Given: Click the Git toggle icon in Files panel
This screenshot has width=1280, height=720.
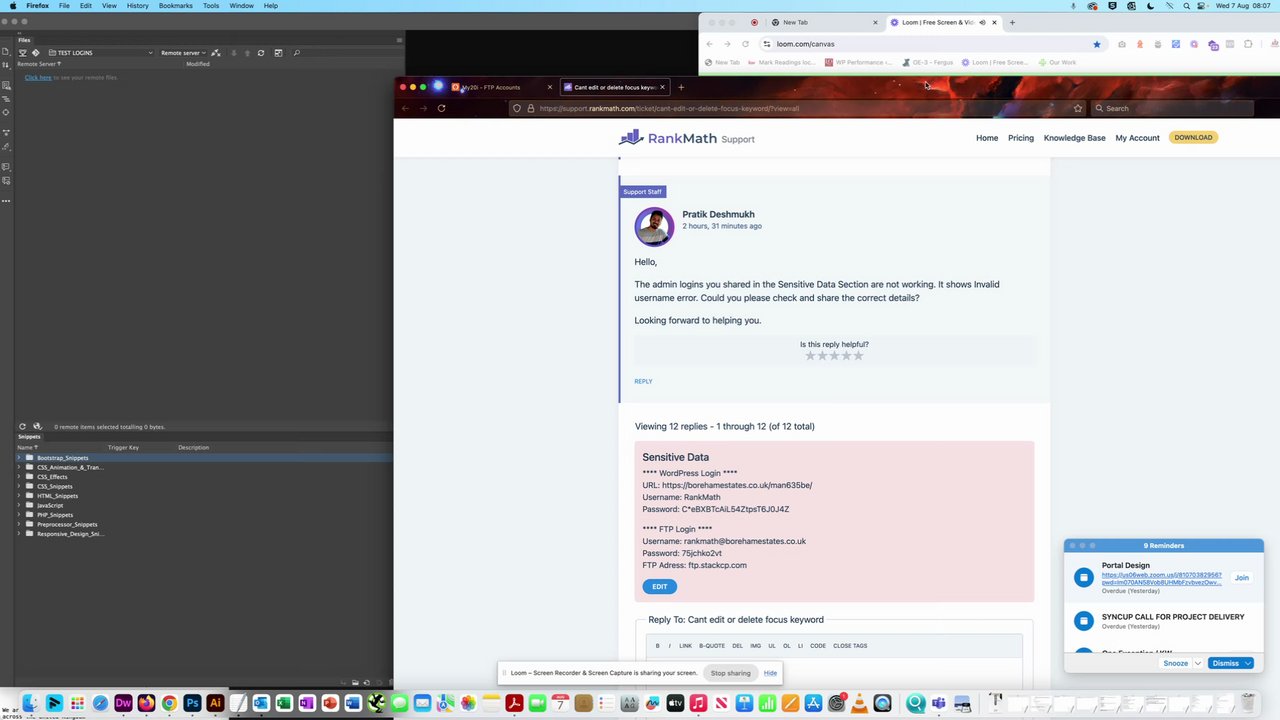Looking at the screenshot, I should [35, 53].
